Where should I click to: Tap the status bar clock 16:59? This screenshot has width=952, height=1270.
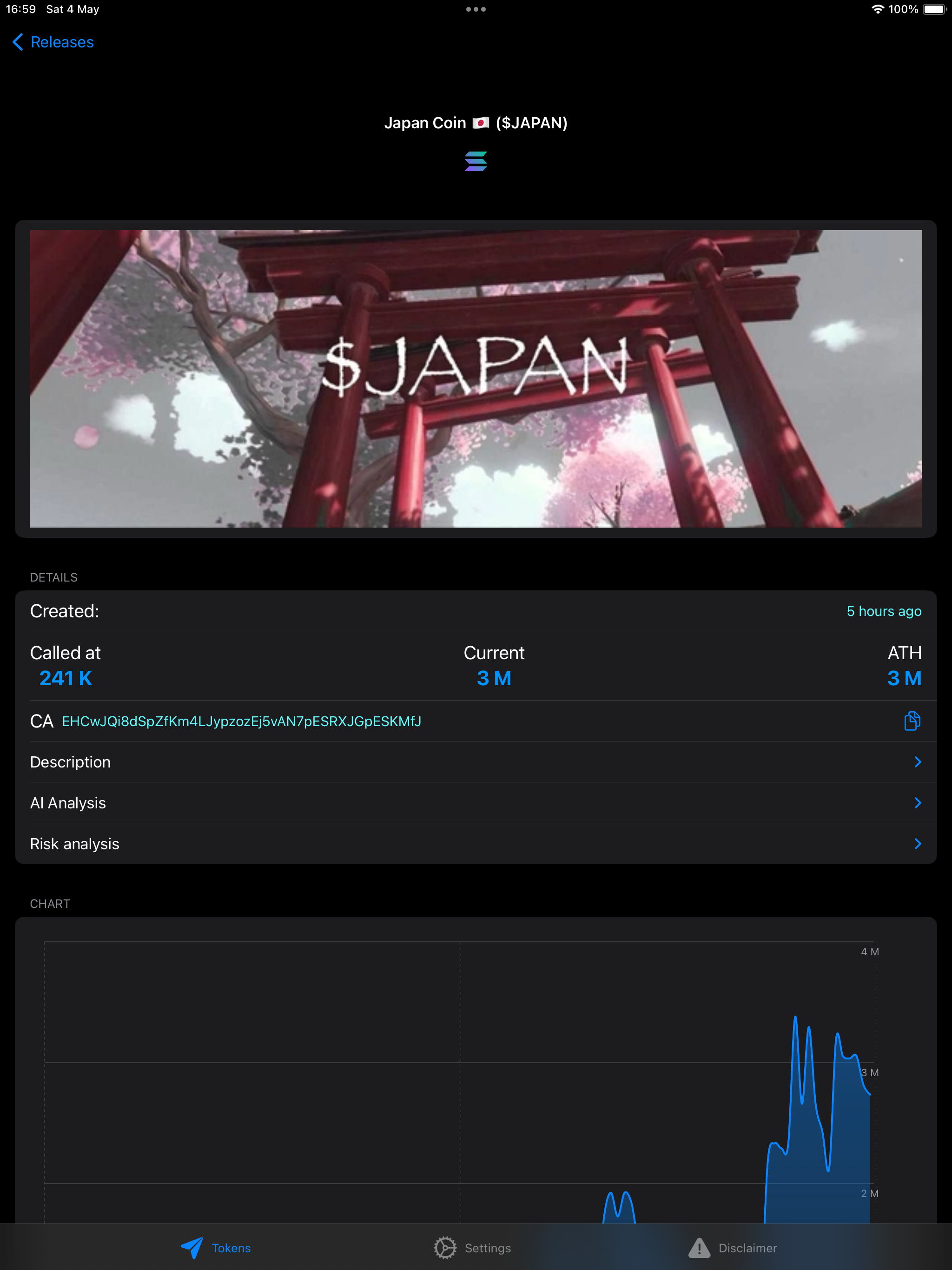pos(21,9)
